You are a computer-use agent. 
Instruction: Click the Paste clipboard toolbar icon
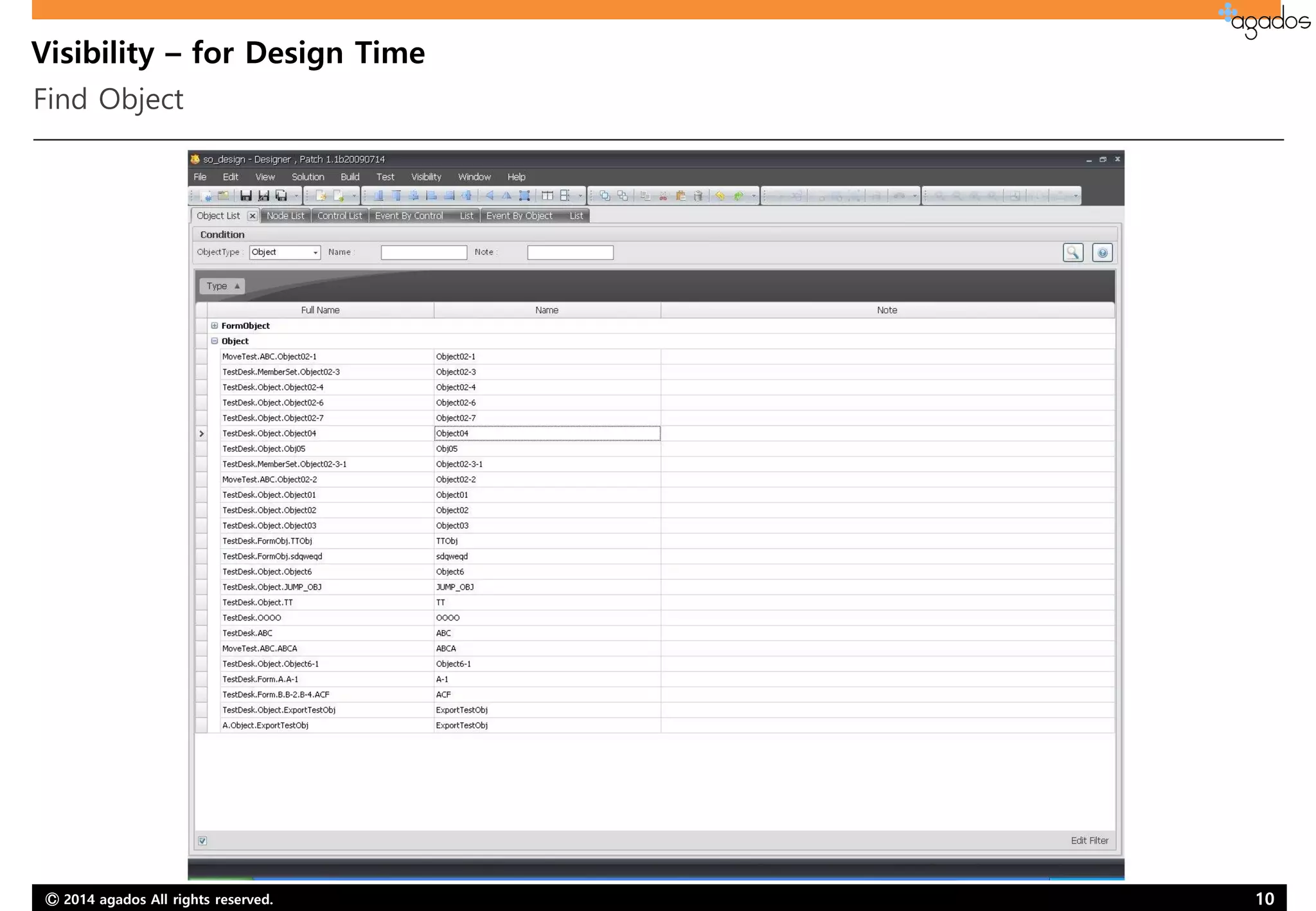pyautogui.click(x=681, y=196)
